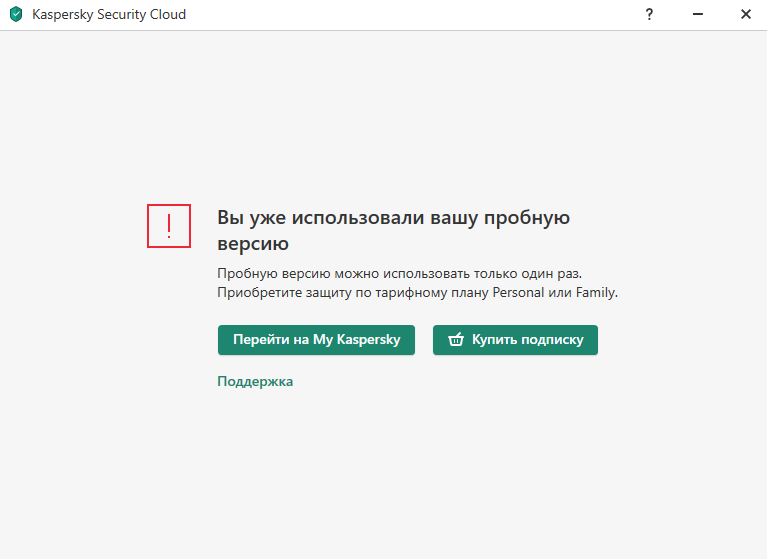Click heading 'Вы уже использовали вашу пробную'

pyautogui.click(x=393, y=218)
